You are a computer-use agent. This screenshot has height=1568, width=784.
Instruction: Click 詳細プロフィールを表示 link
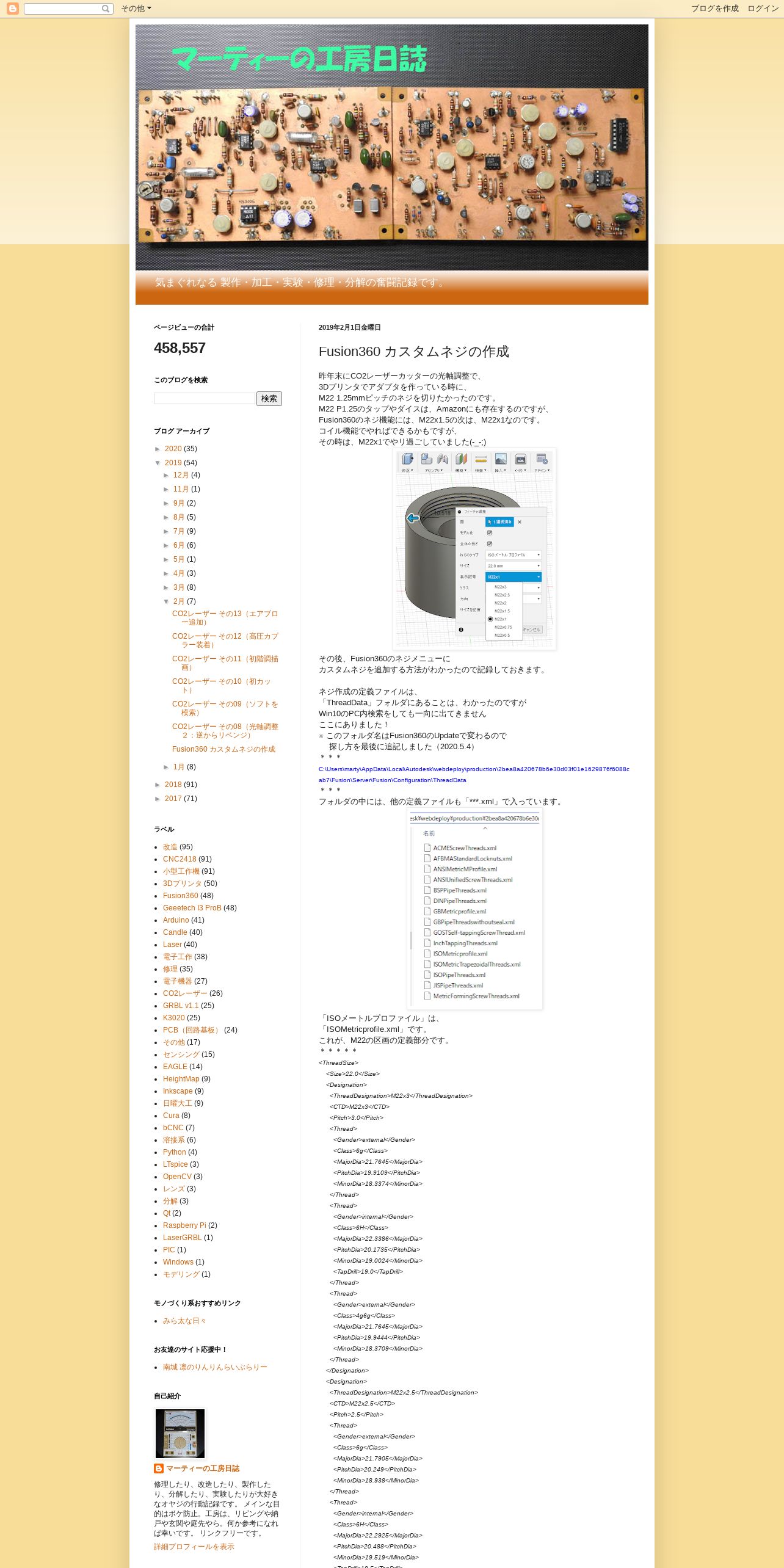[x=194, y=1547]
